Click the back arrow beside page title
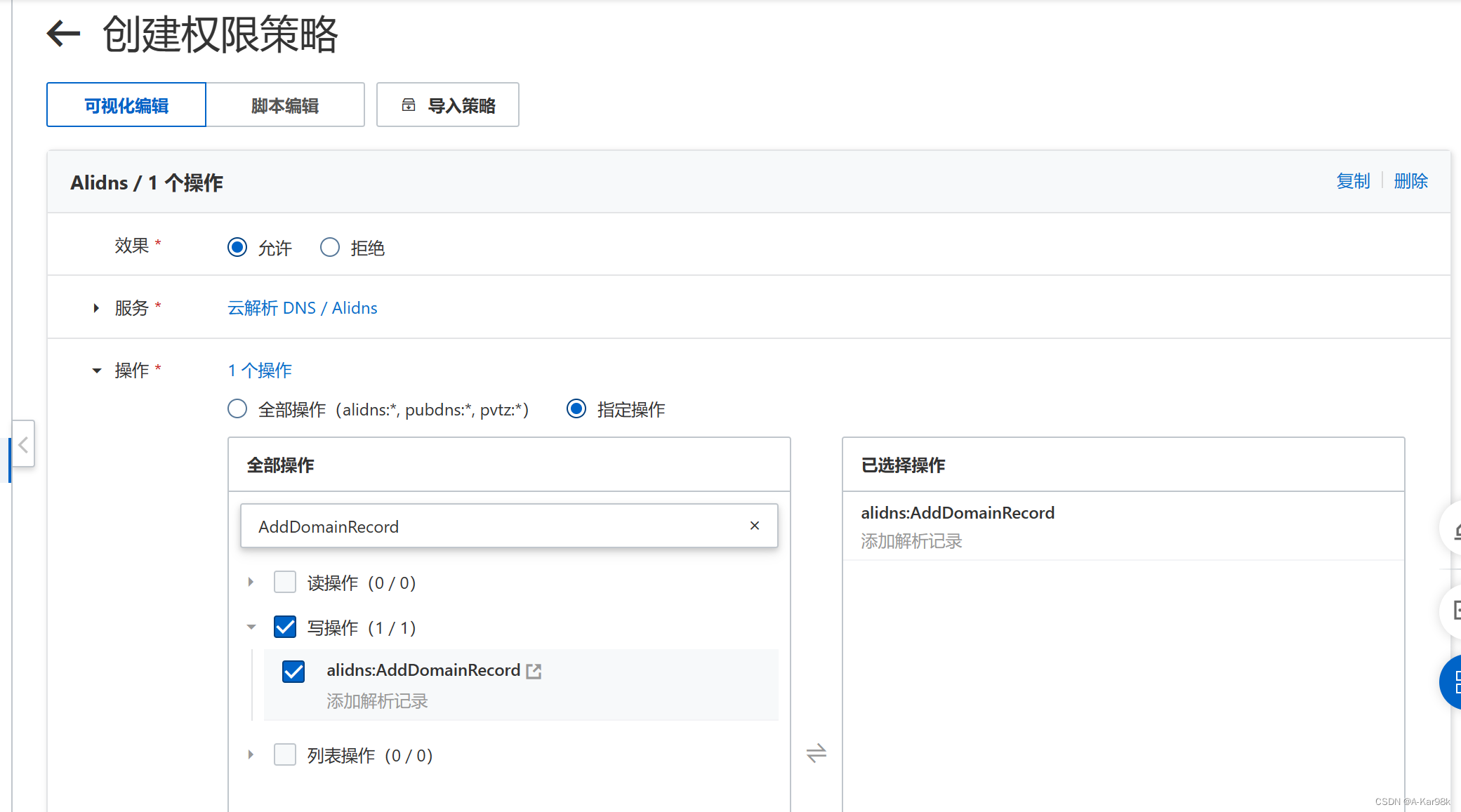The width and height of the screenshot is (1461, 812). 63,34
